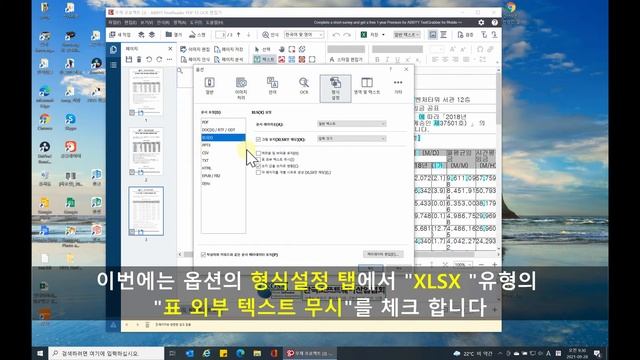Click the Recognize (인식) toolbar button
Image resolution: width=640 pixels, height=360 pixels.
270,35
